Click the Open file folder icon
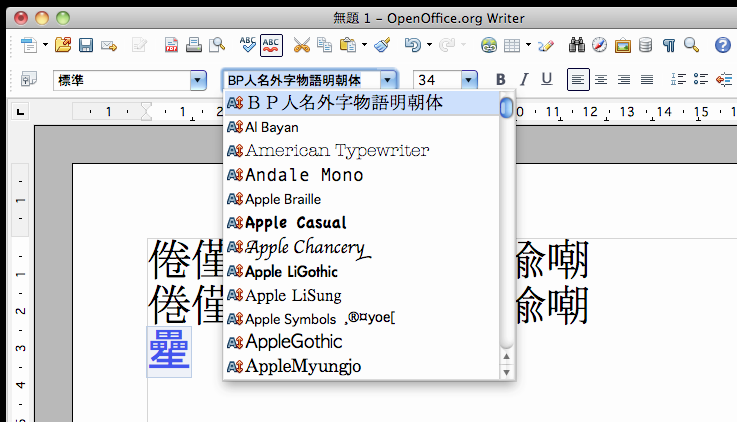Image resolution: width=737 pixels, height=422 pixels. (x=63, y=45)
